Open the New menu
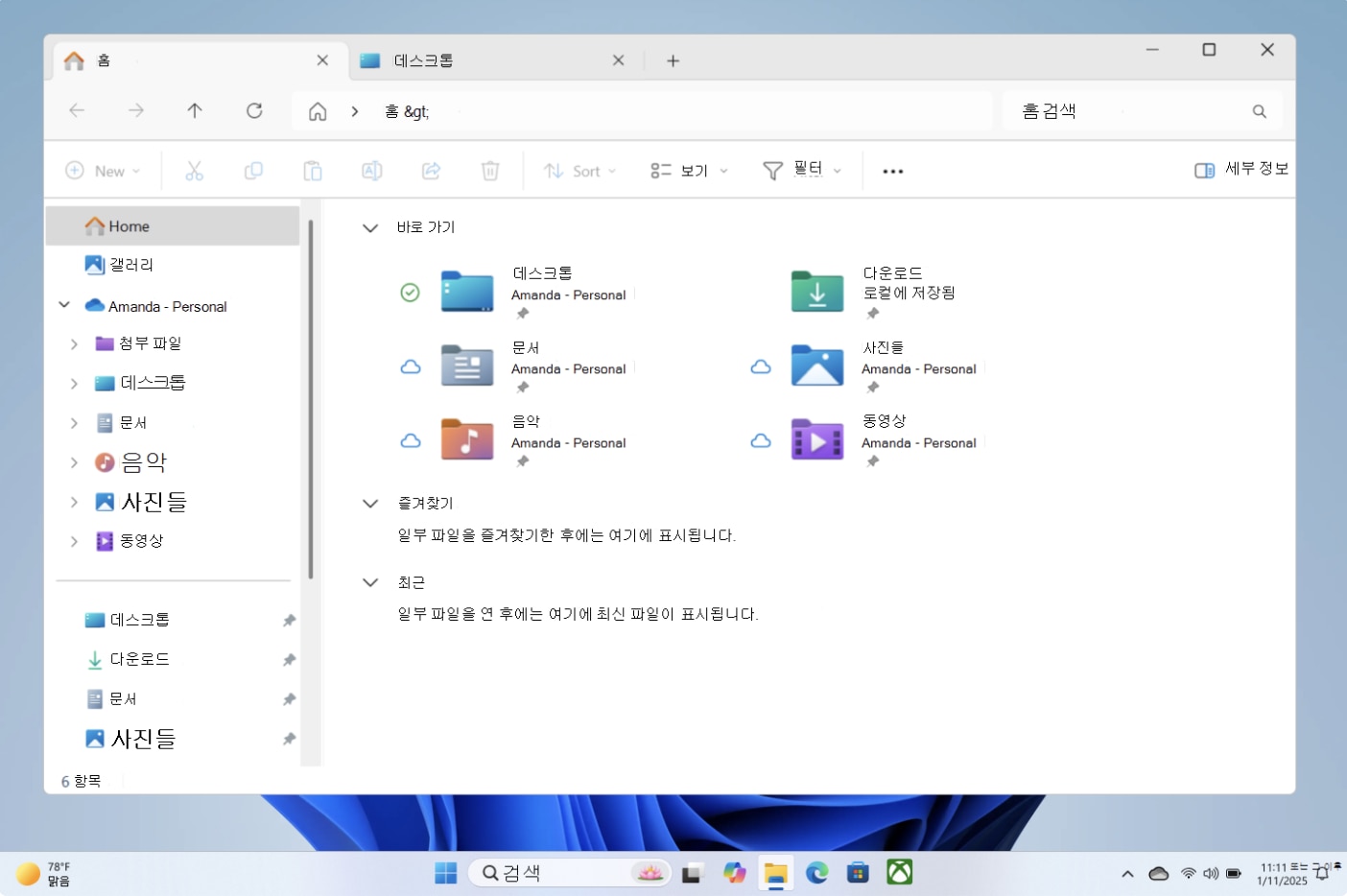This screenshot has width=1347, height=896. (x=104, y=170)
